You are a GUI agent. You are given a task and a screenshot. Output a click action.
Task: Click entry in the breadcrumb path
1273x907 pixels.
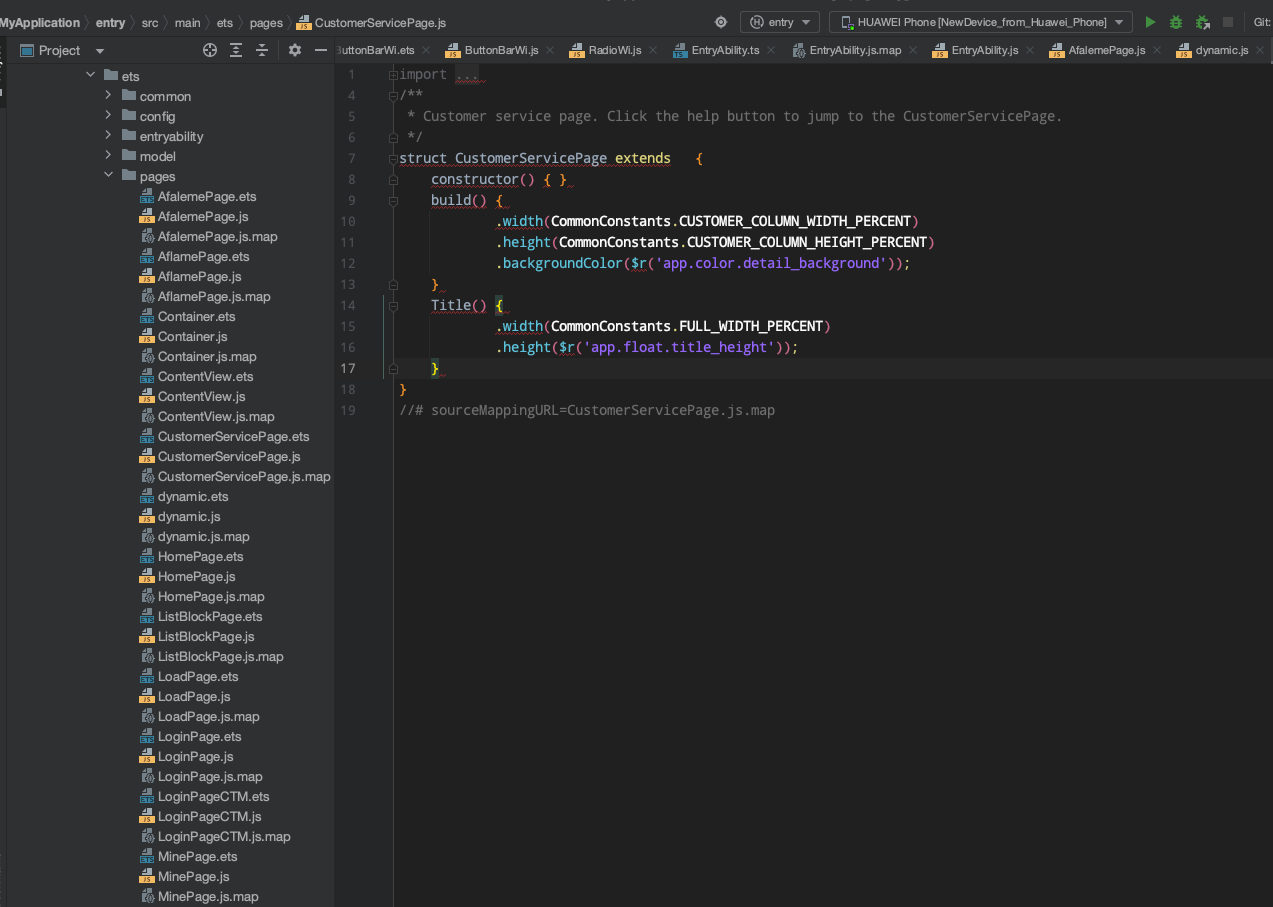(x=110, y=22)
